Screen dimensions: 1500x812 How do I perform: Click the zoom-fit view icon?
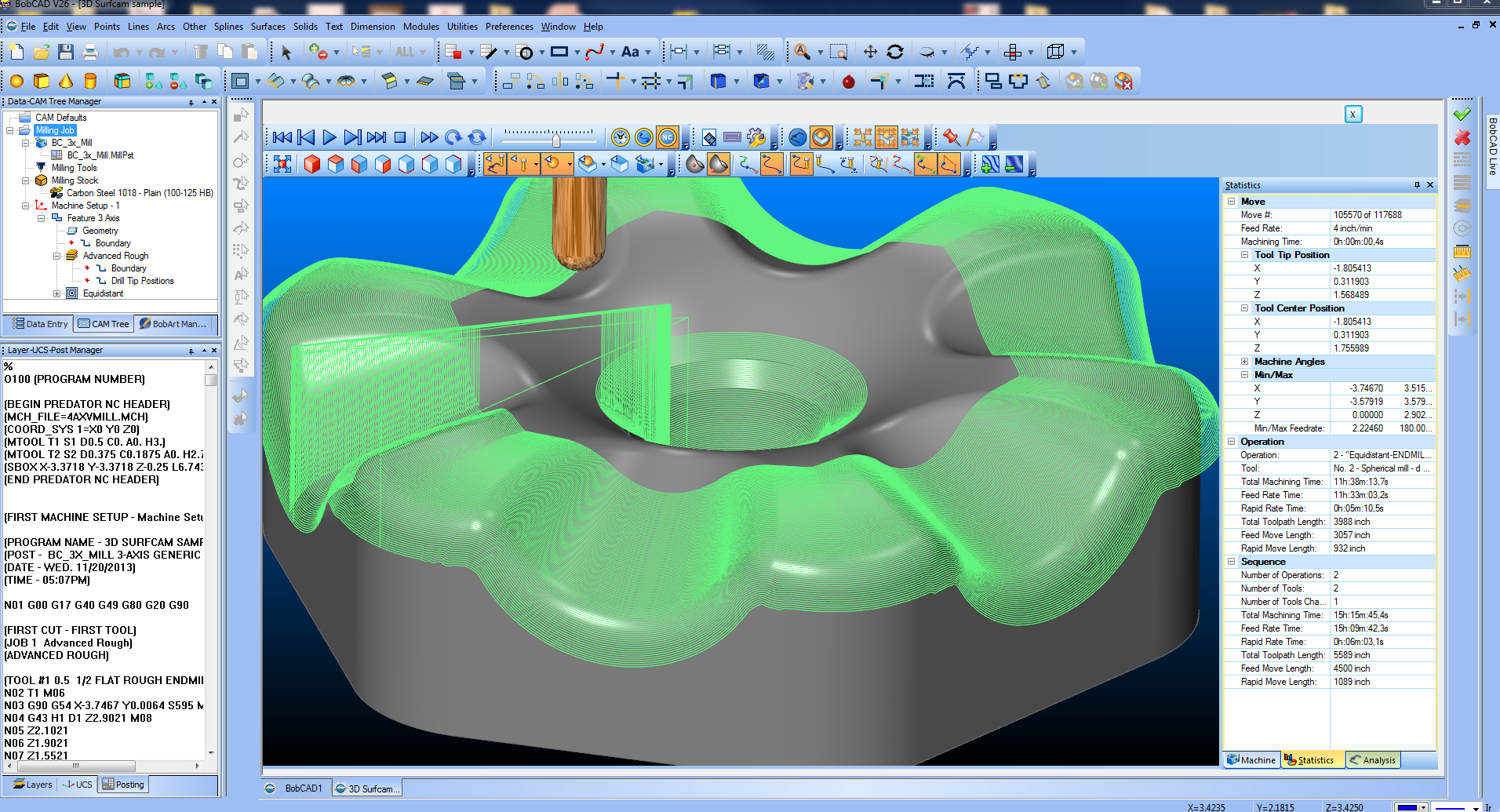[282, 163]
